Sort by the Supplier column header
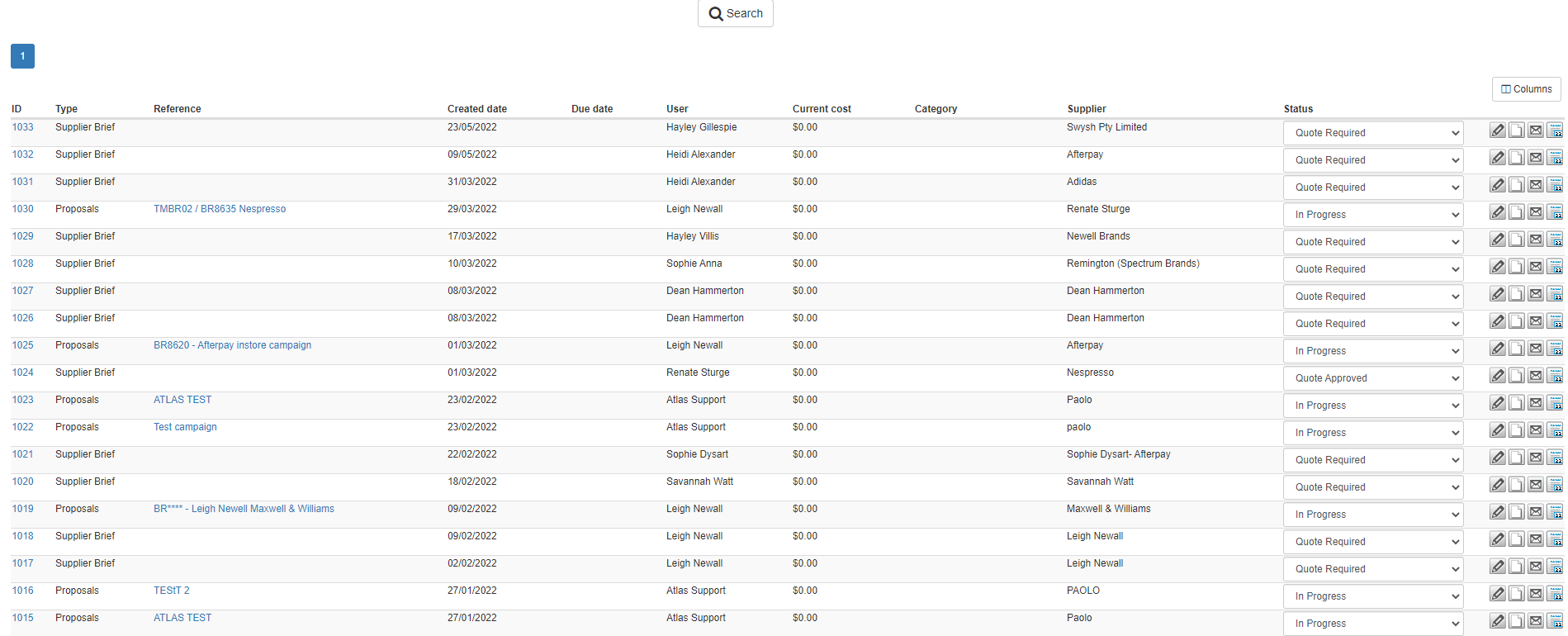This screenshot has height=636, width=1568. pyautogui.click(x=1087, y=109)
